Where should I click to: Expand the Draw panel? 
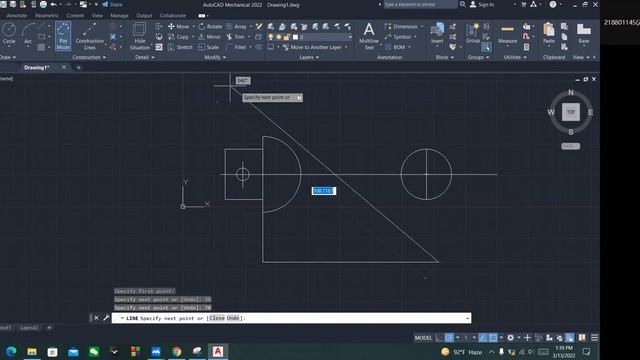[8, 58]
